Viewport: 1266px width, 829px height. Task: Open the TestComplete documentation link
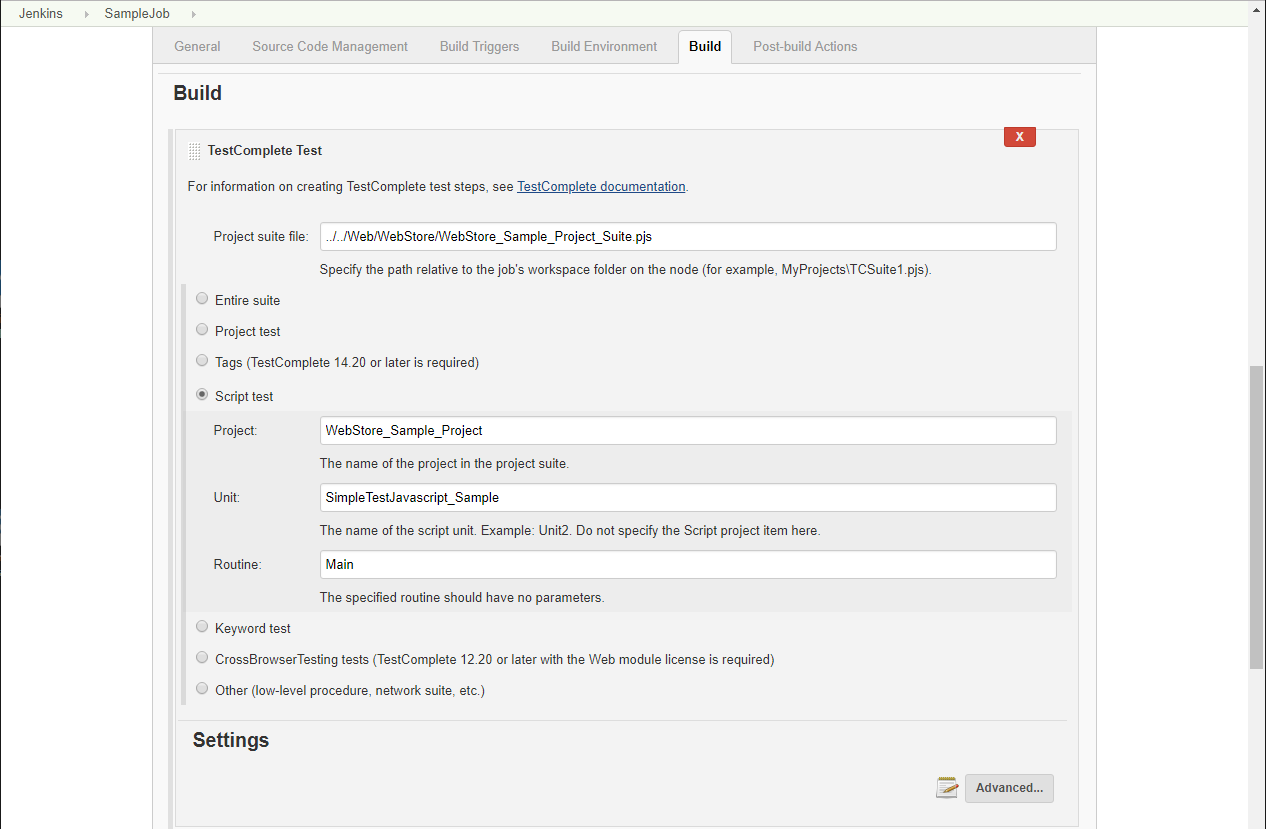pyautogui.click(x=601, y=186)
